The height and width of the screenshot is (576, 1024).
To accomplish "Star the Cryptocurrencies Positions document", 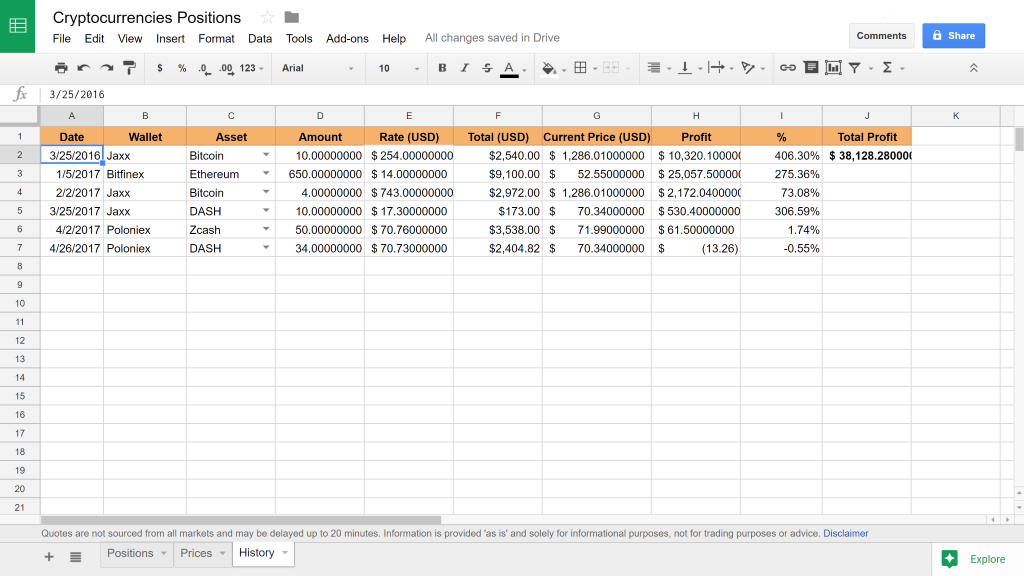I will tap(267, 18).
